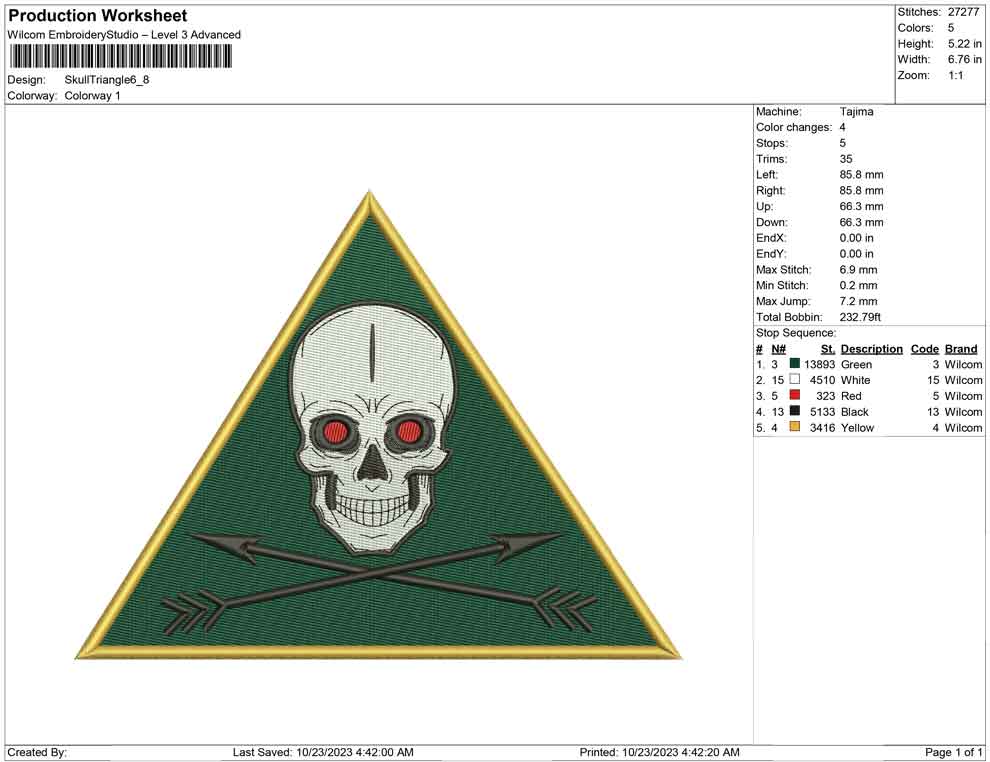Click the 'Black' description in row 4
The width and height of the screenshot is (990, 762).
pos(855,412)
